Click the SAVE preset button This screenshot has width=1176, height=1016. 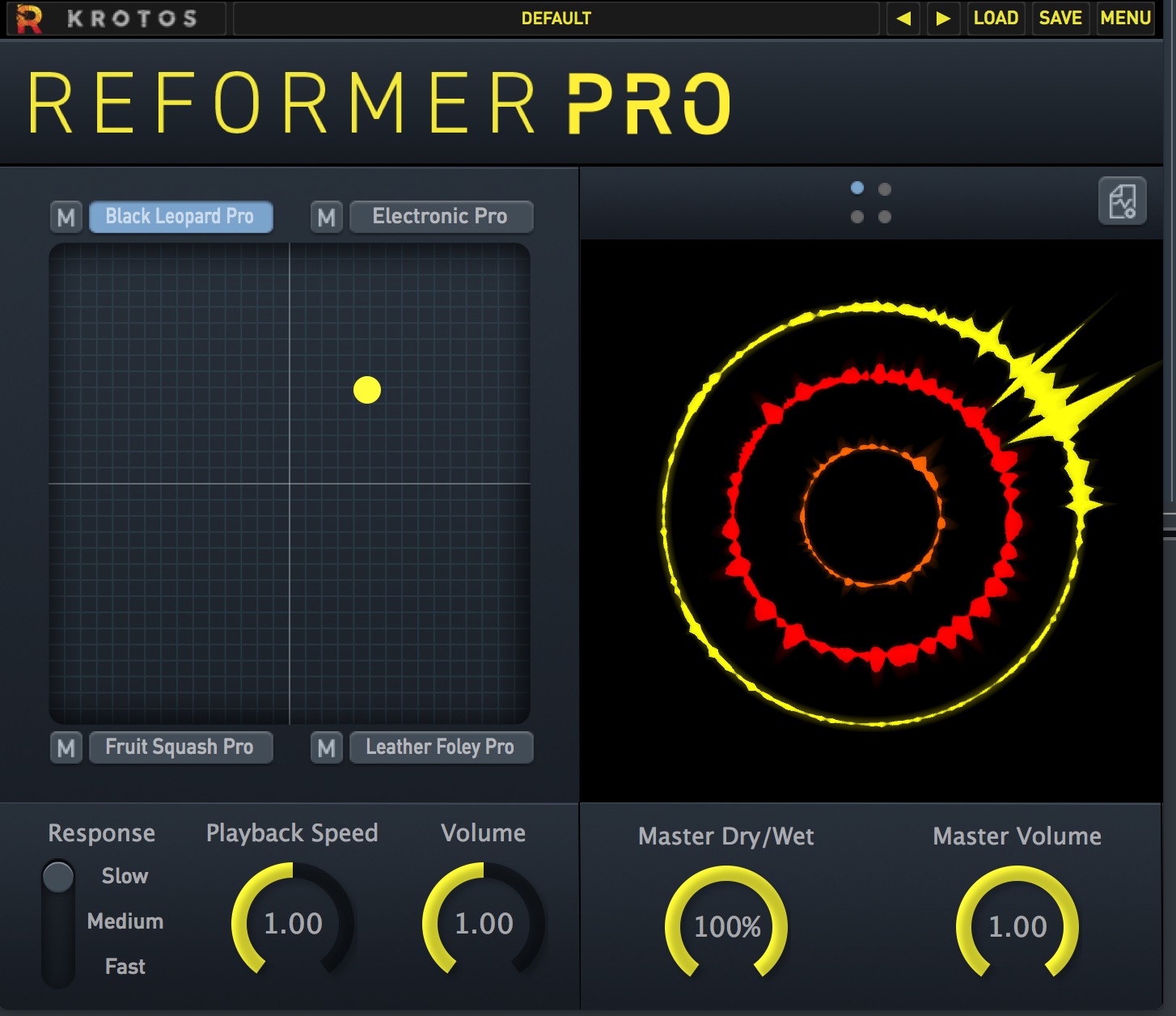coord(1060,18)
